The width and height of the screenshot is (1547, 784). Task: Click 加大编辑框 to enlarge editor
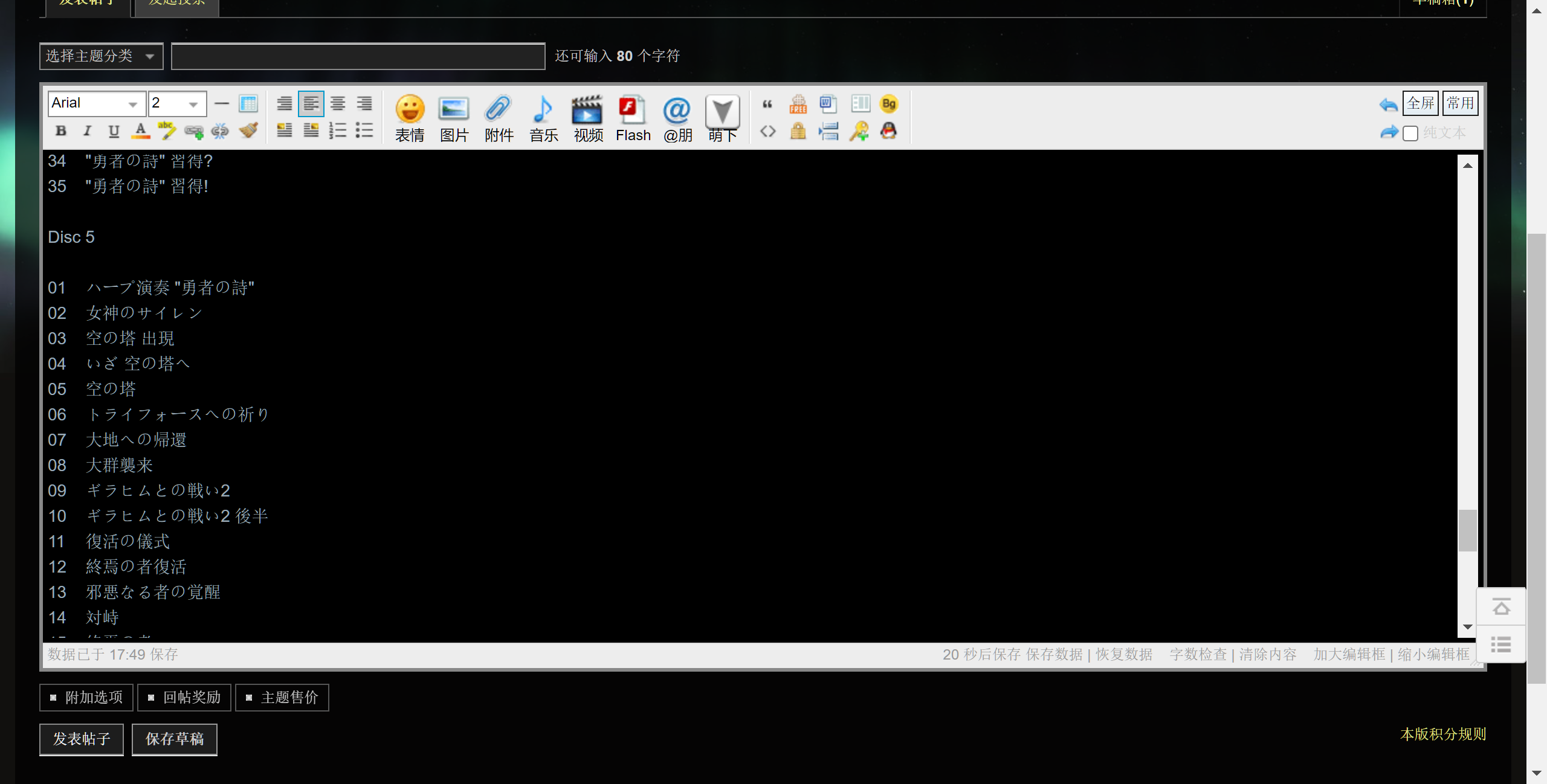[1349, 655]
